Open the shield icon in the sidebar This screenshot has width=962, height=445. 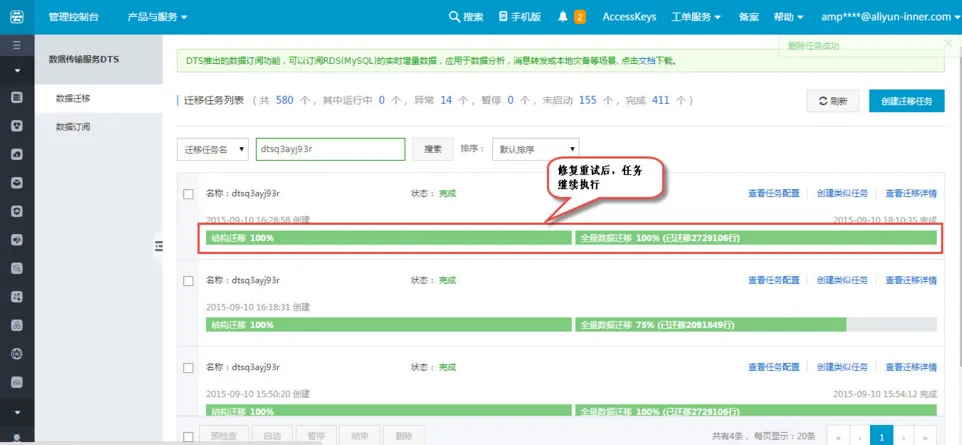[x=17, y=211]
